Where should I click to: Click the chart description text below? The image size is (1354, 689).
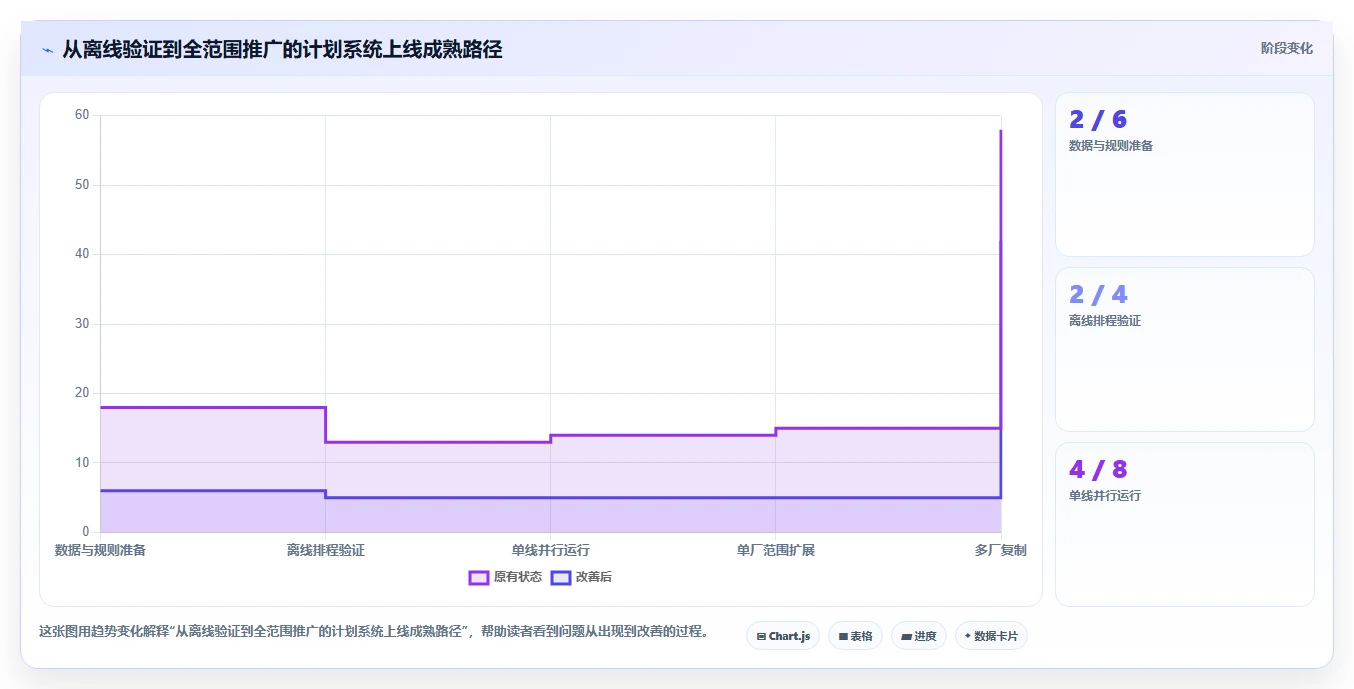(x=374, y=632)
